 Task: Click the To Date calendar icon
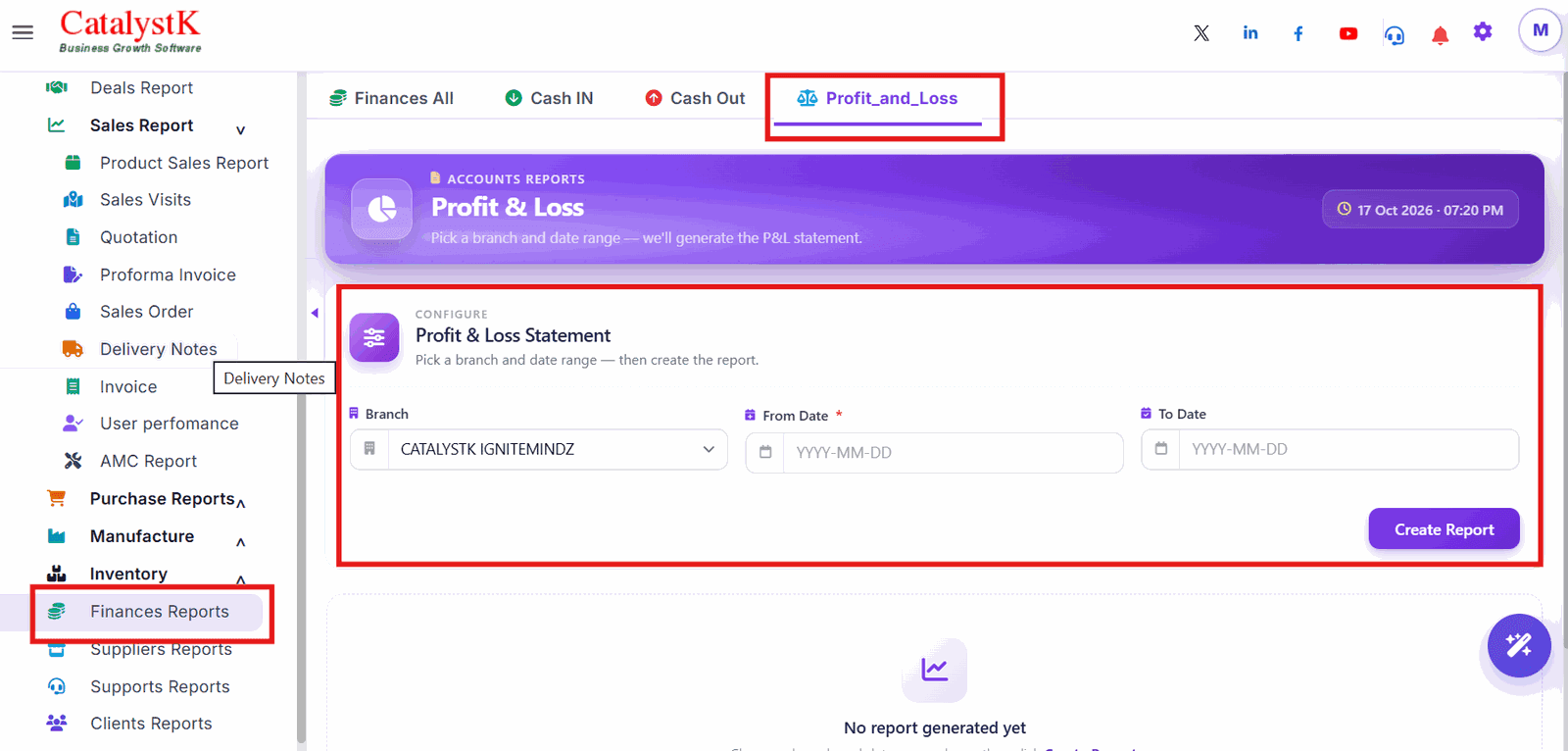click(1161, 449)
